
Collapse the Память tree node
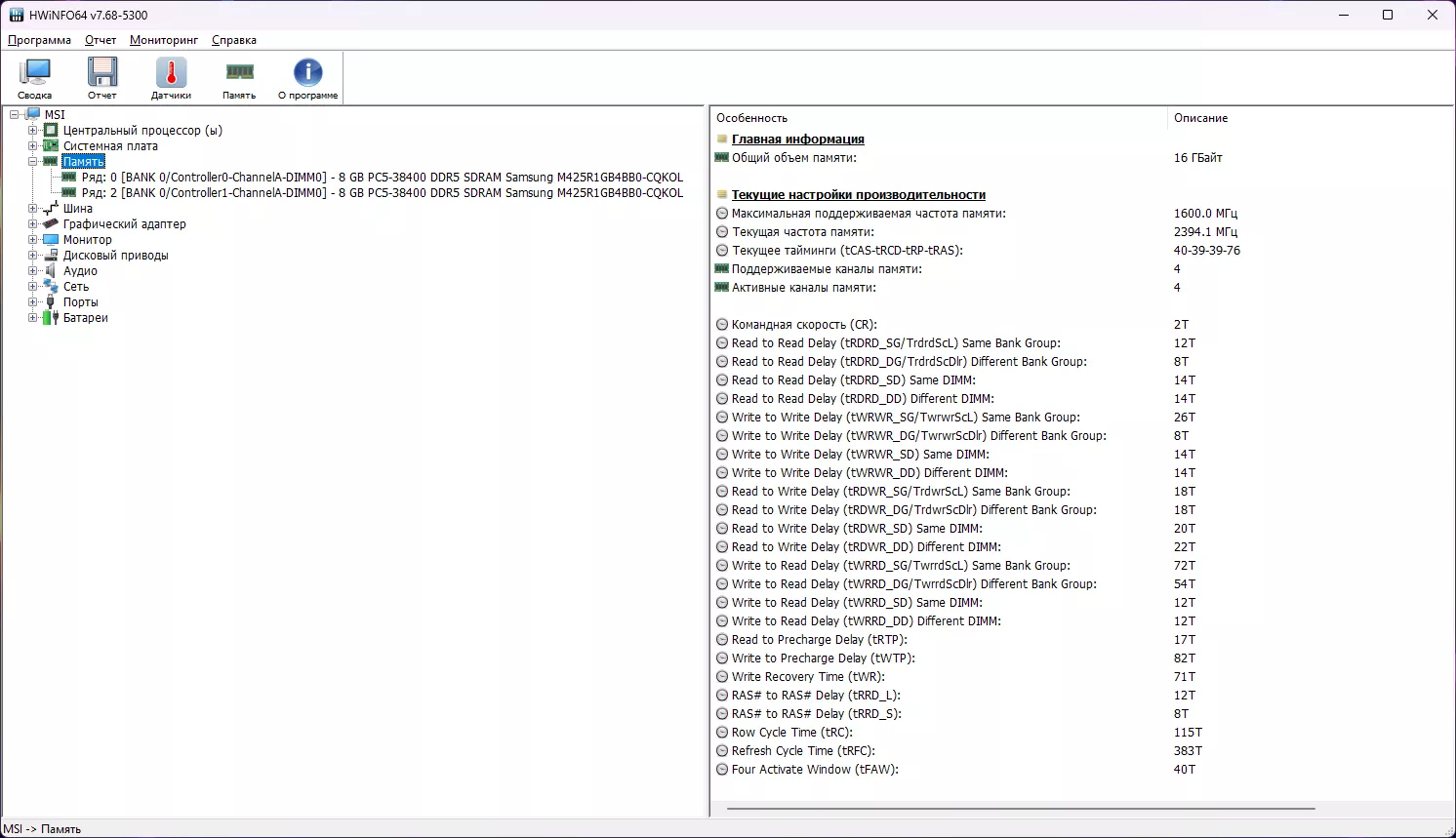33,162
